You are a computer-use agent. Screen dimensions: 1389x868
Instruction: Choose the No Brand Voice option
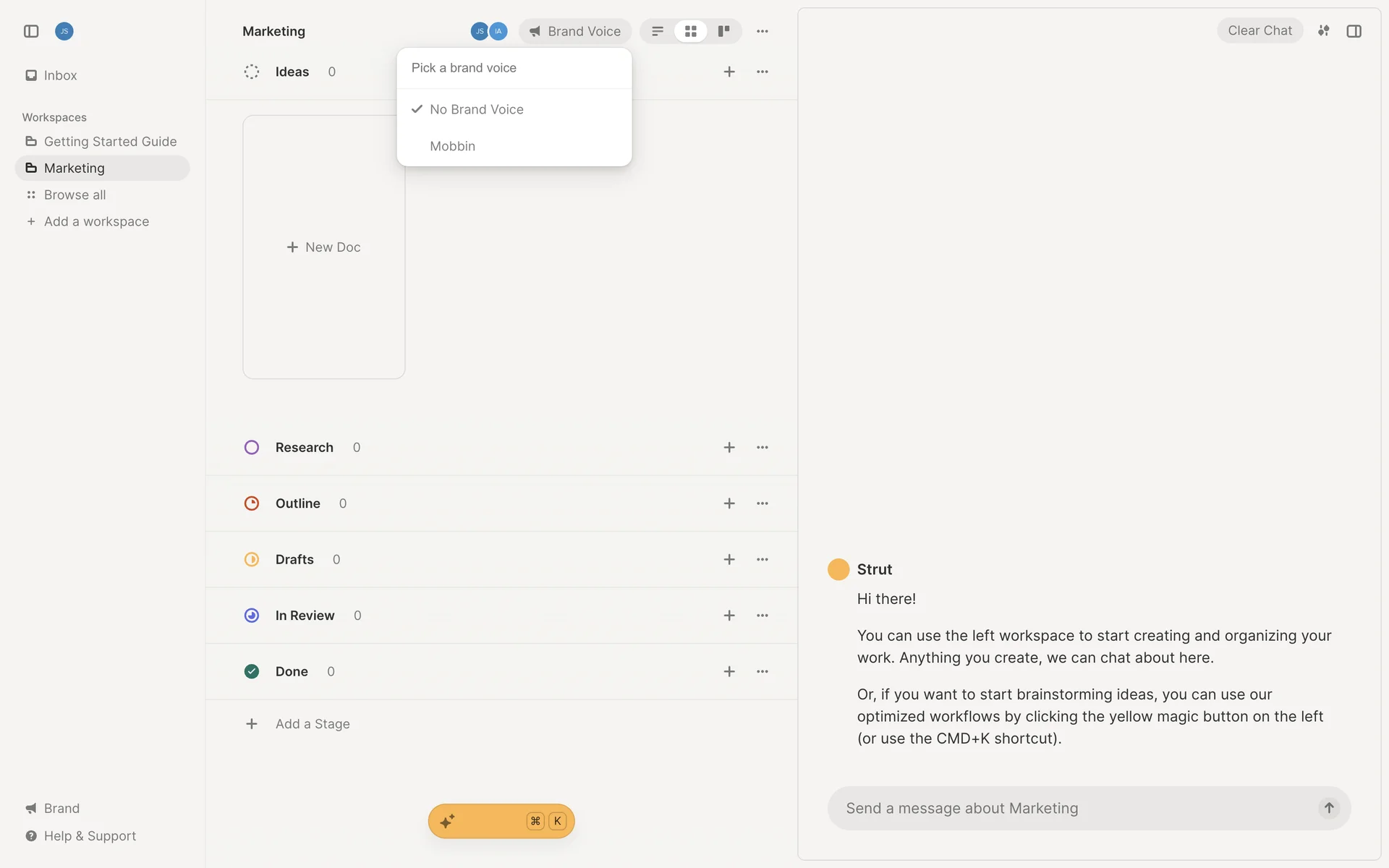tap(476, 109)
